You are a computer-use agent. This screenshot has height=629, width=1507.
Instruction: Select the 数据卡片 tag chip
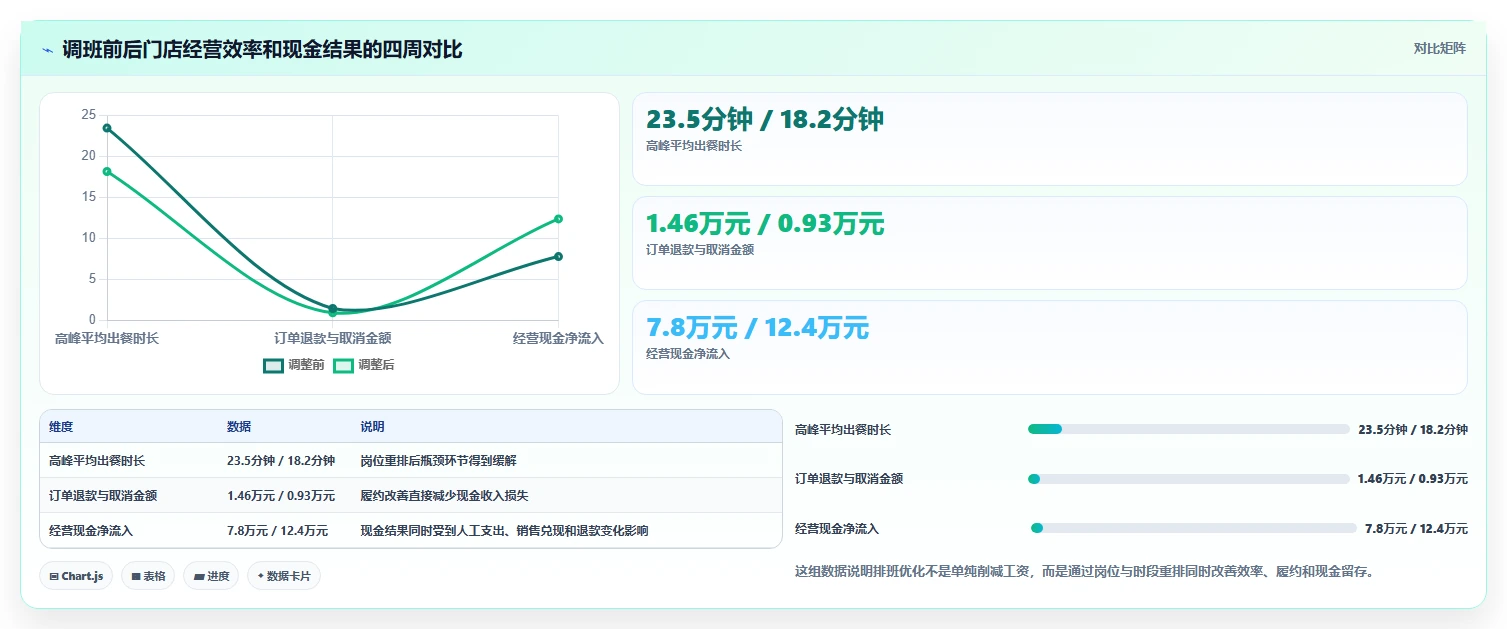tap(284, 576)
